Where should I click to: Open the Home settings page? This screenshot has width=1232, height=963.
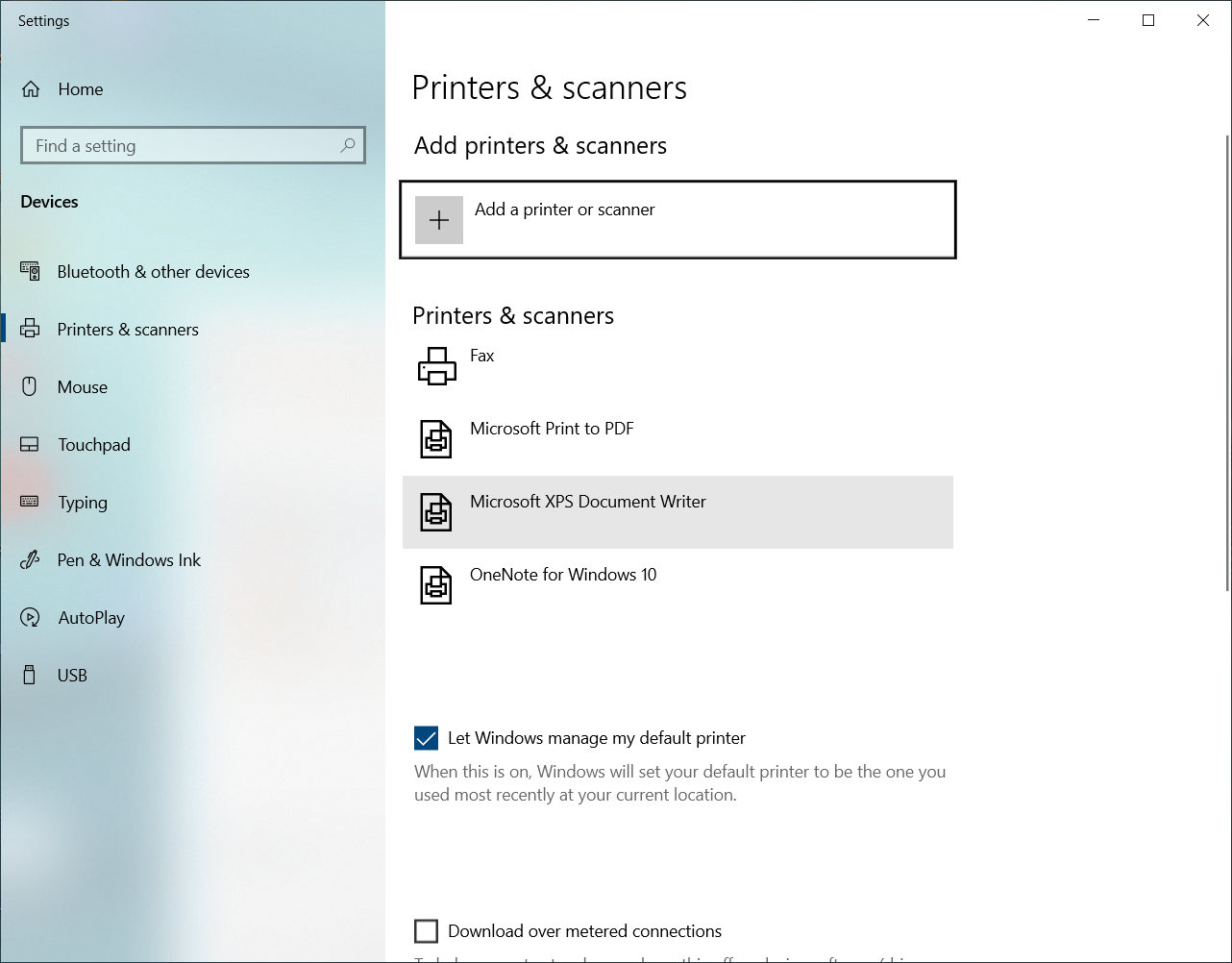point(192,89)
